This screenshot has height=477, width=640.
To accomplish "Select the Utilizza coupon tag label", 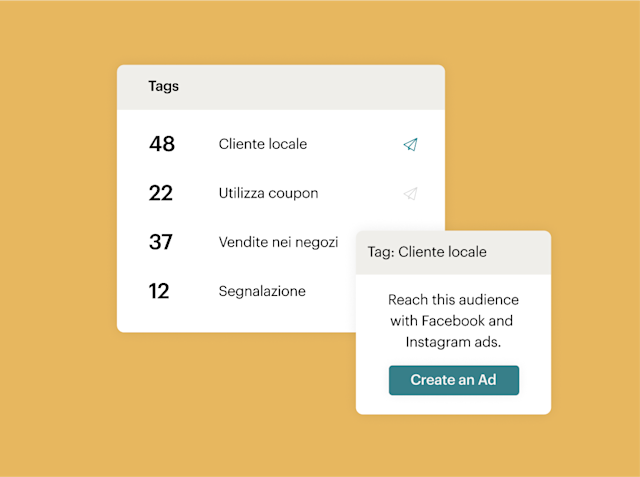I will pos(268,193).
